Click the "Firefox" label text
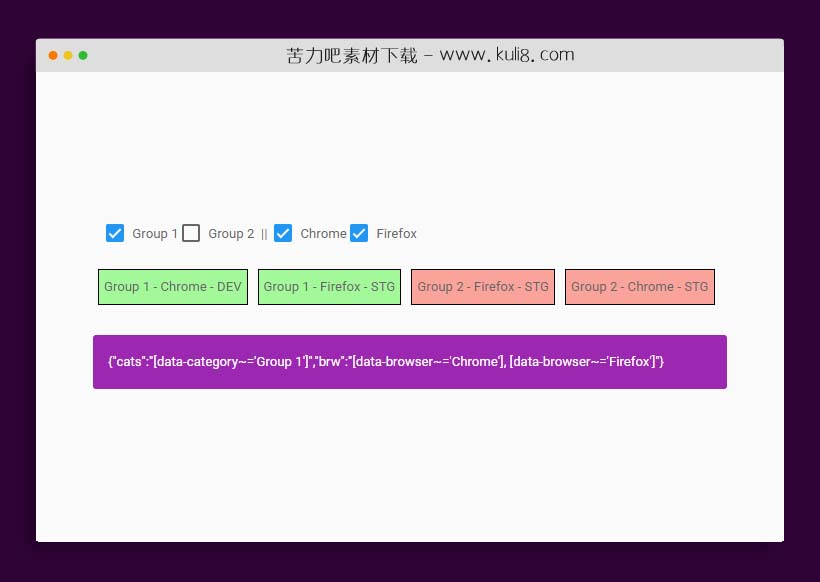This screenshot has height=582, width=820. [396, 234]
